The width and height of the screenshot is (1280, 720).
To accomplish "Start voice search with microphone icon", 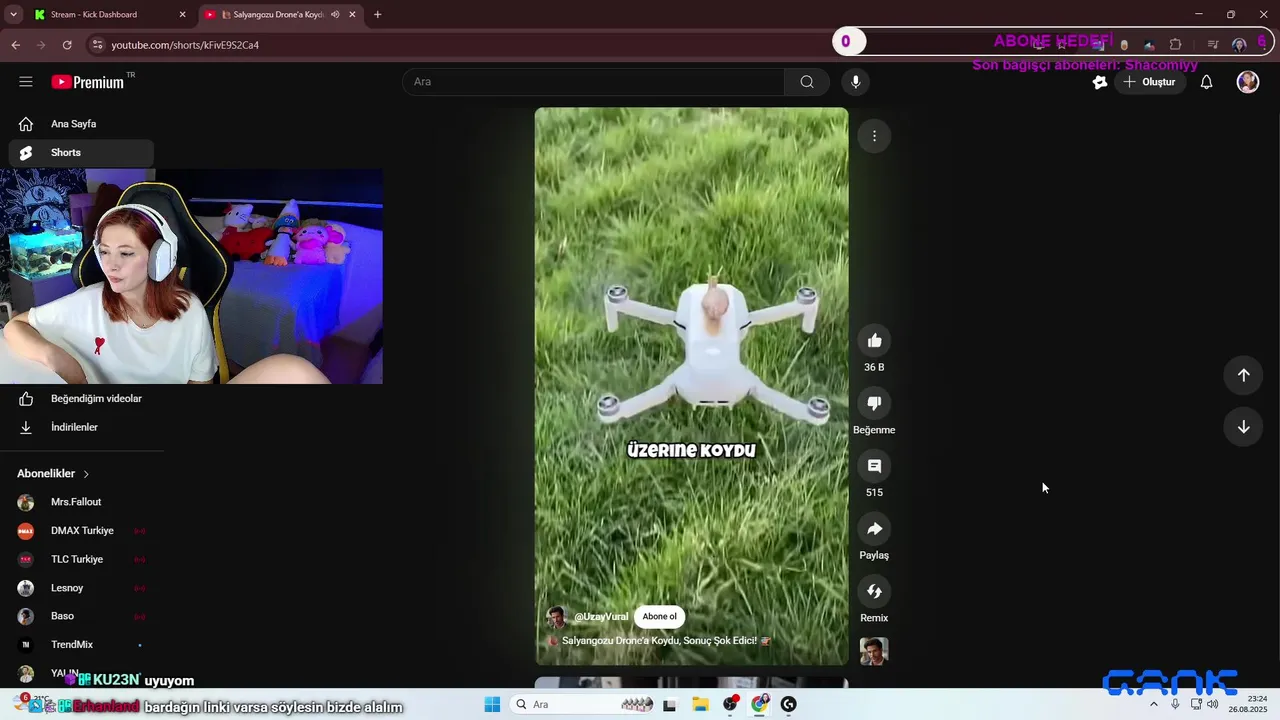I will tap(855, 82).
